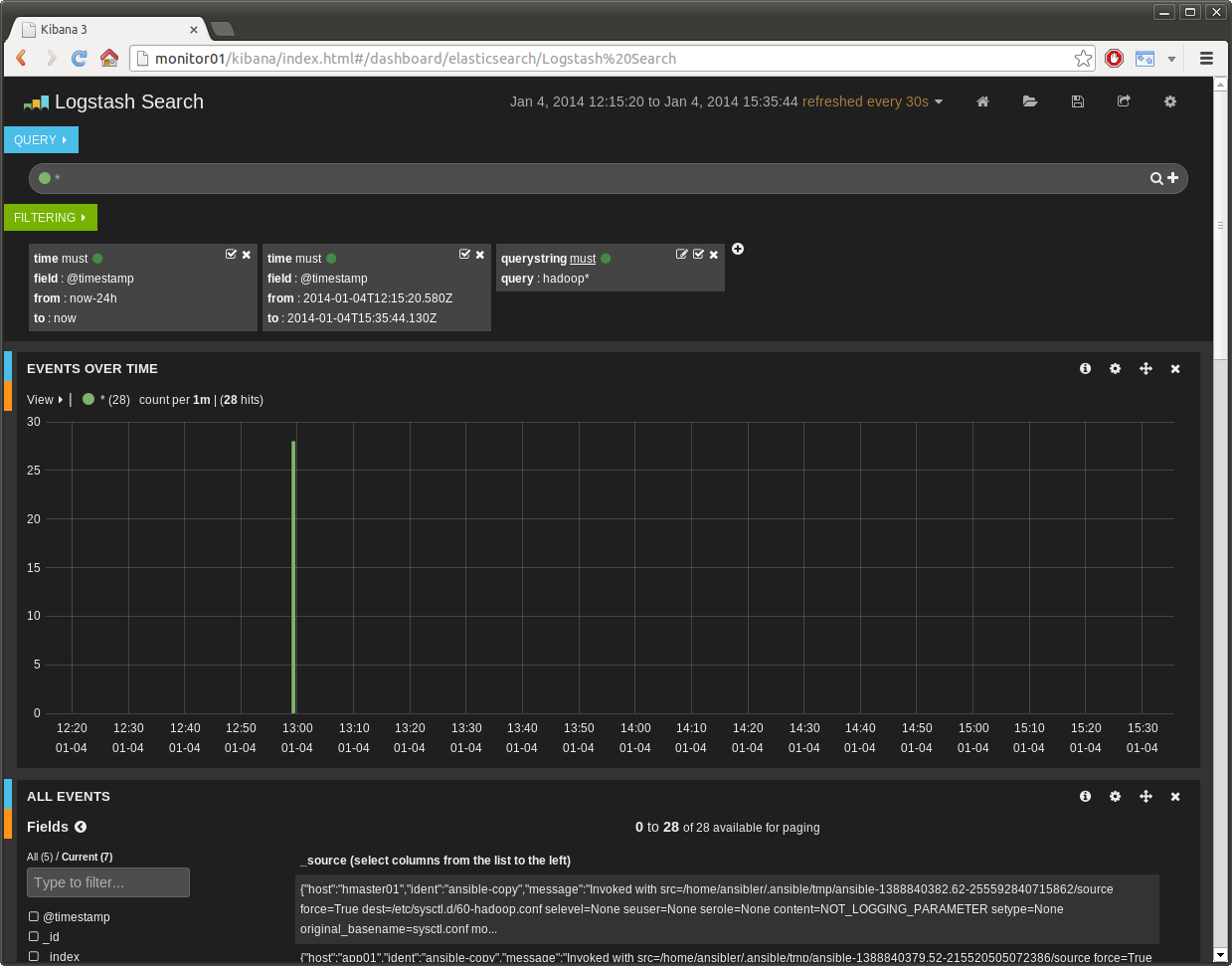1232x966 pixels.
Task: Open the load dashboard folder icon
Action: click(x=1030, y=101)
